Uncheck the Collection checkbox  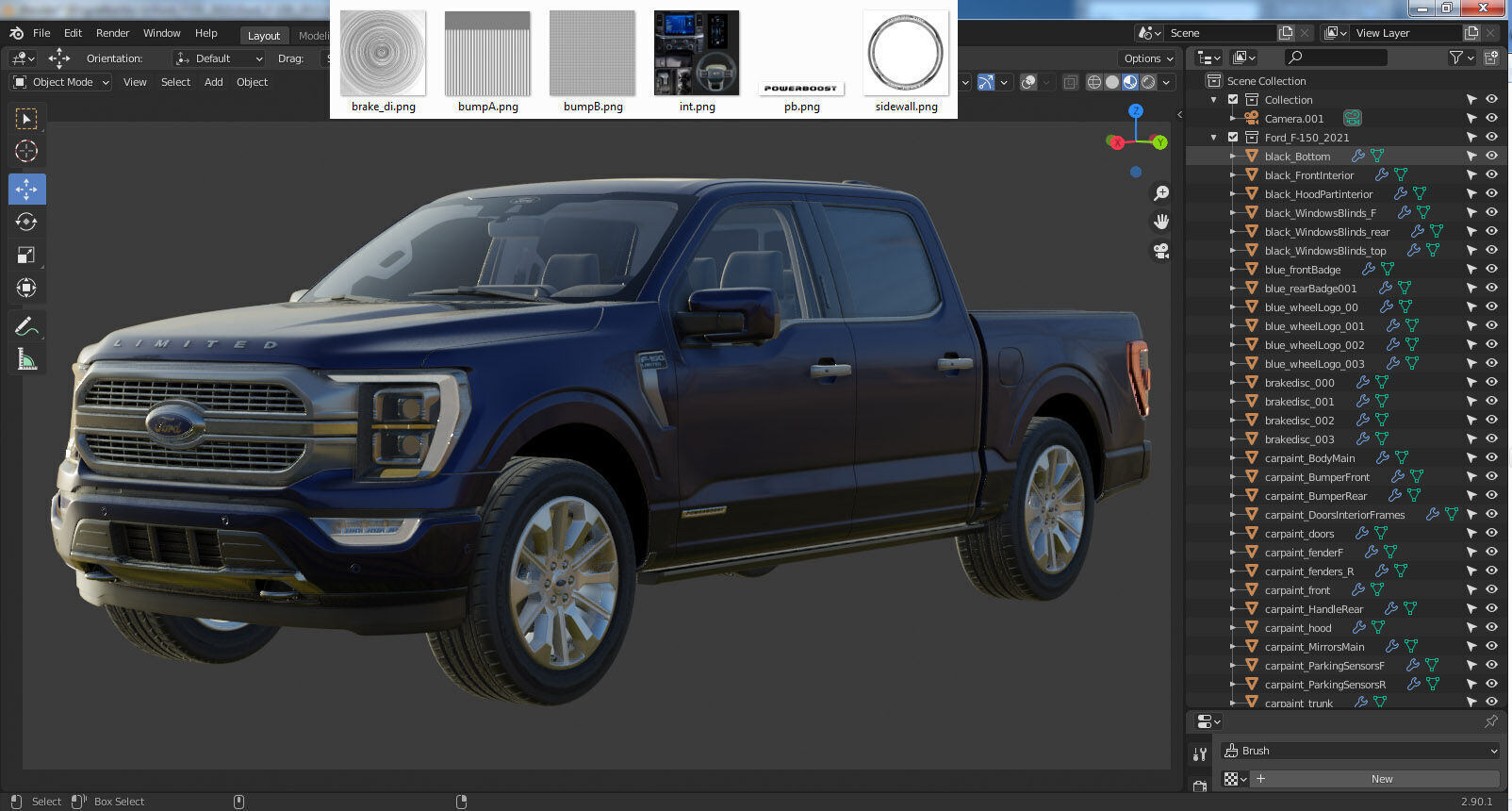coord(1233,100)
